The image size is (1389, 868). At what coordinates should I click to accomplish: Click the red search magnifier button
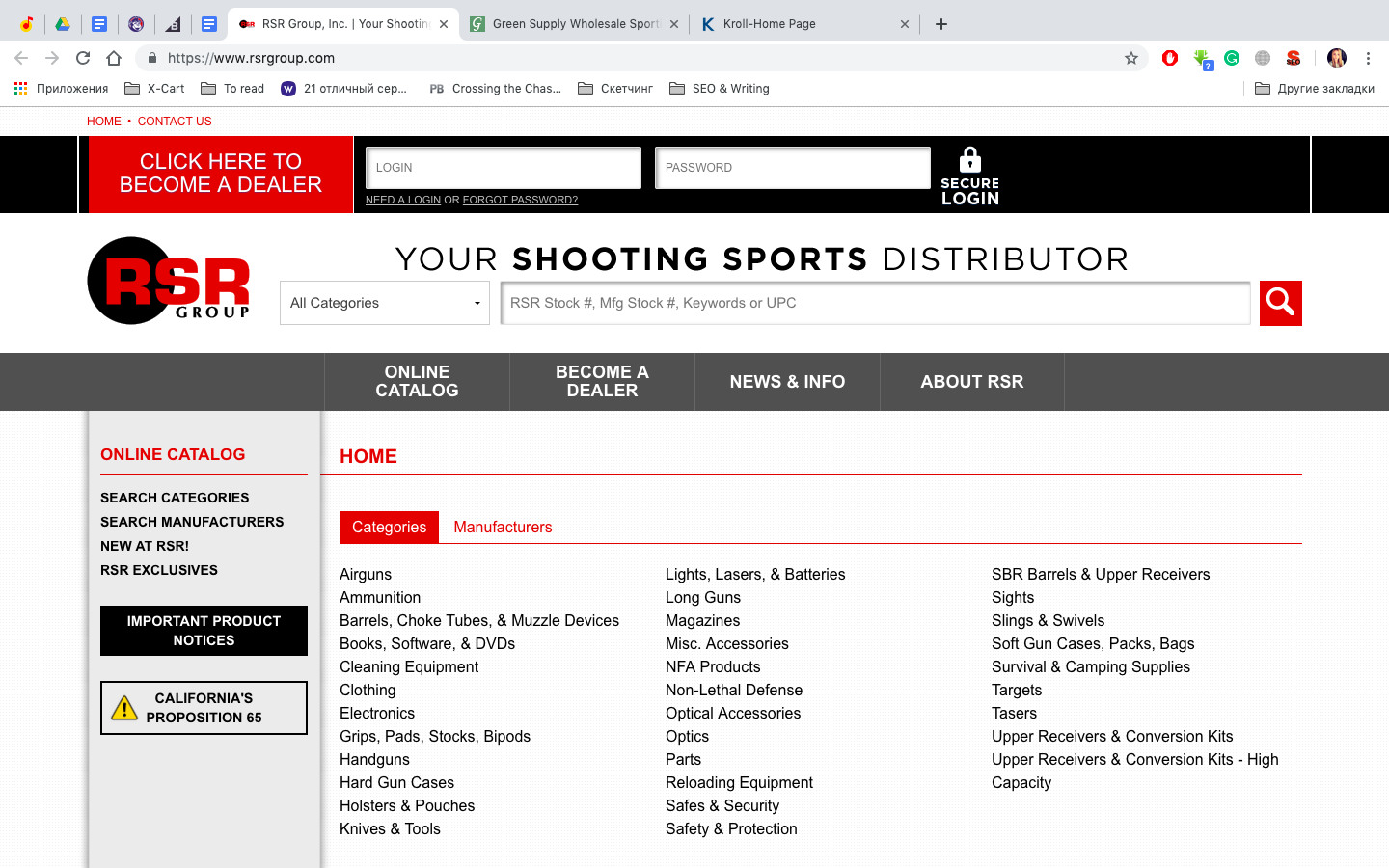1280,303
